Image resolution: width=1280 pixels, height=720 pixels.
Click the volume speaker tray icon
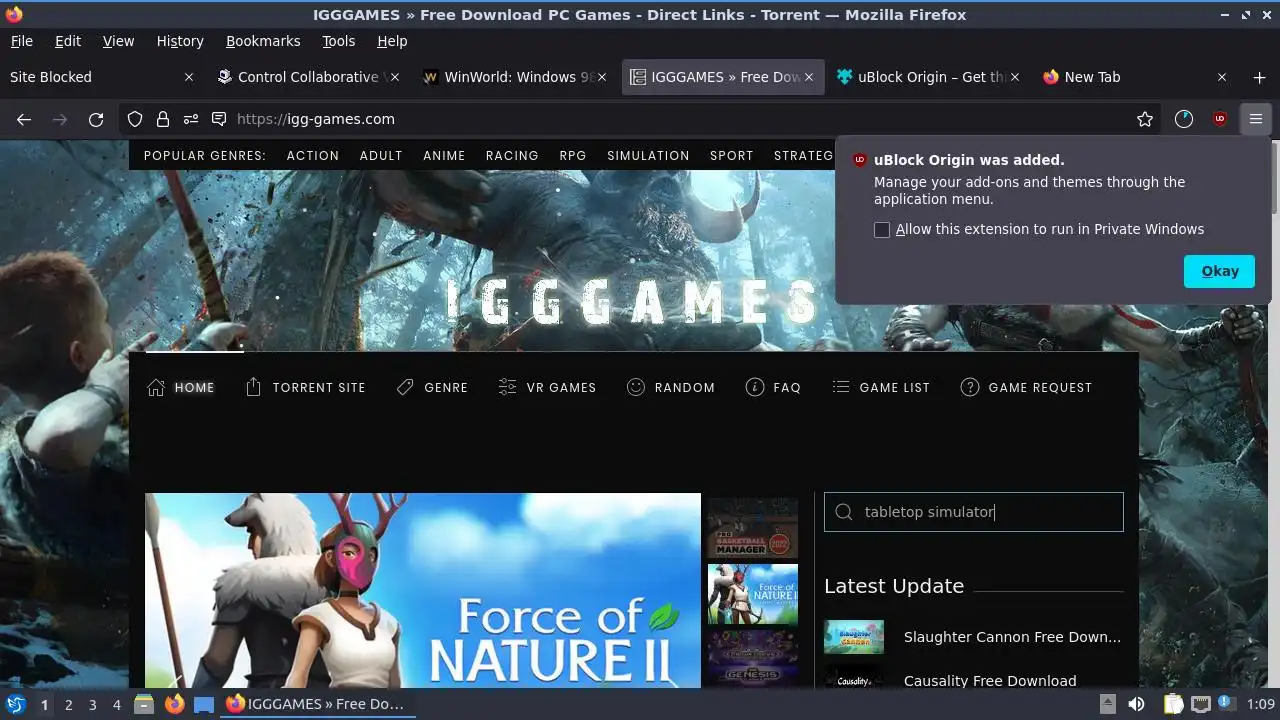1136,704
